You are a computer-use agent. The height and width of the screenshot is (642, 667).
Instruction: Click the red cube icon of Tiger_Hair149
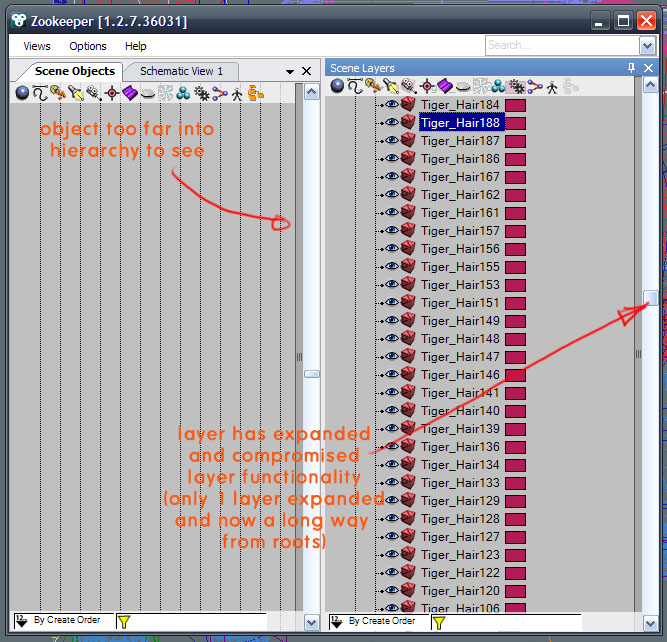coord(408,320)
